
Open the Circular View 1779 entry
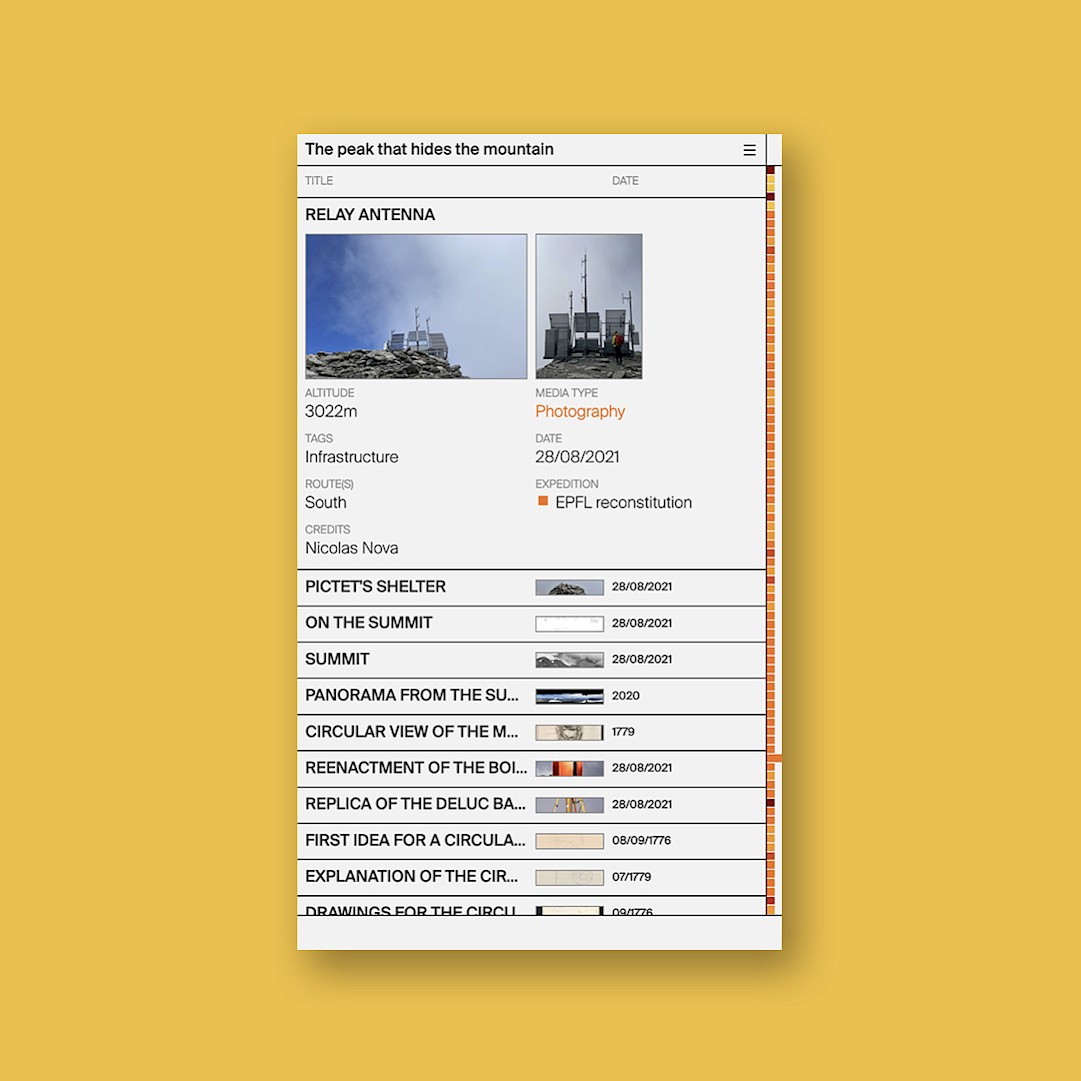pyautogui.click(x=412, y=732)
